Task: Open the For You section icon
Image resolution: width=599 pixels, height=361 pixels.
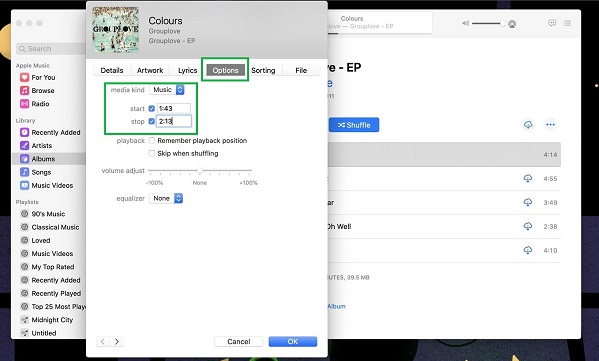Action: pos(24,78)
